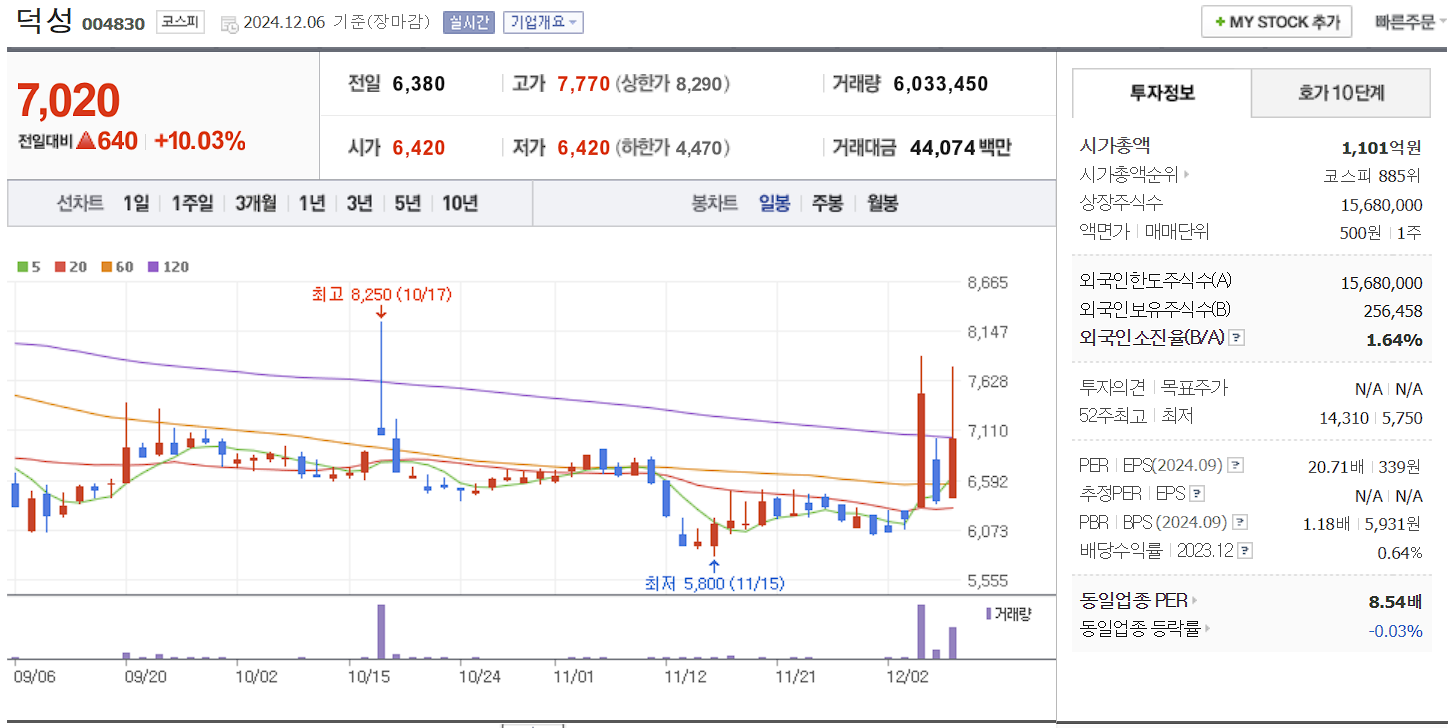Click the 12/02 date label on chart axis
The width and height of the screenshot is (1450, 728).
coord(907,676)
